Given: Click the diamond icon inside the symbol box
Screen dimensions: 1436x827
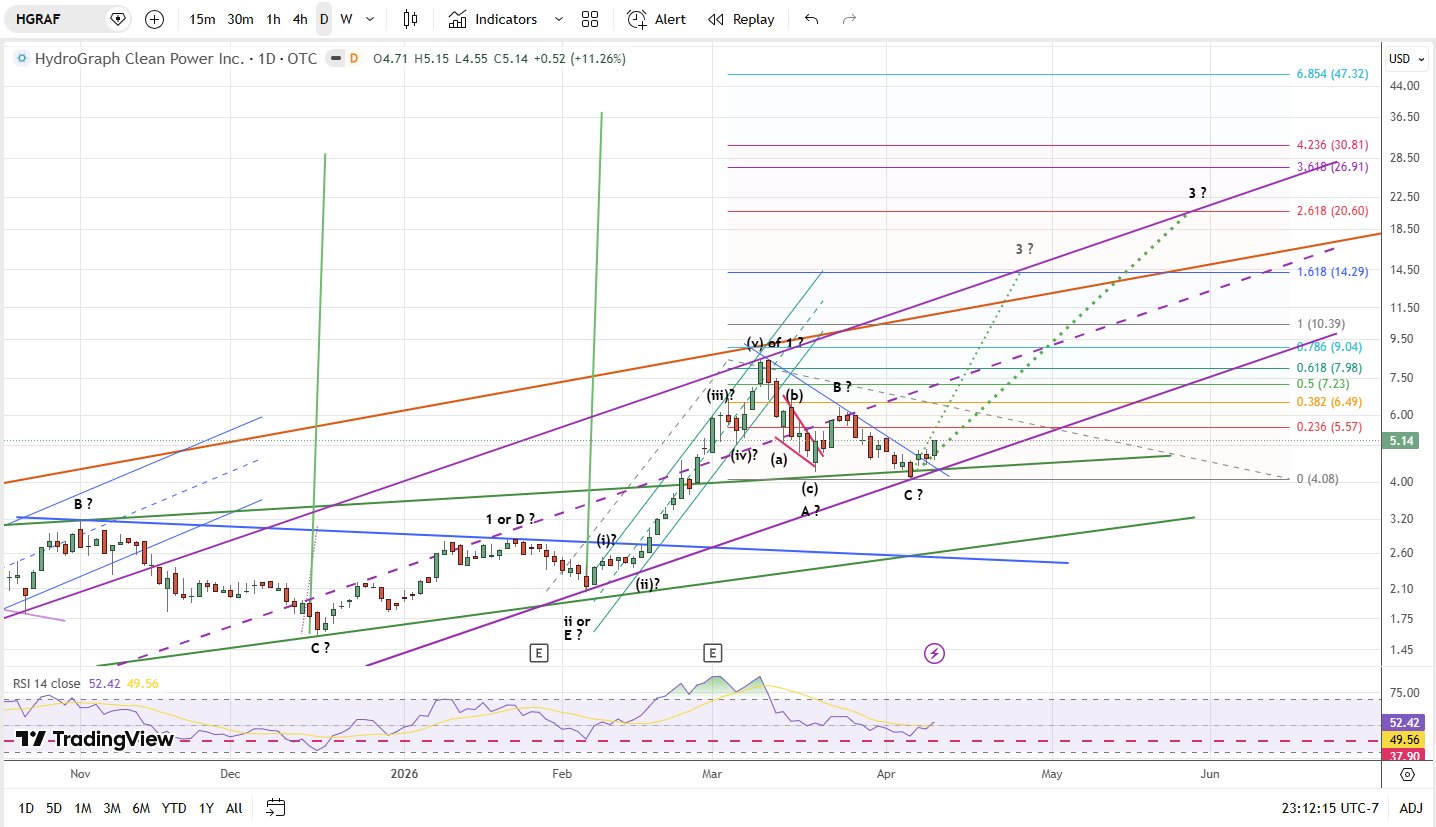Looking at the screenshot, I should click(118, 19).
